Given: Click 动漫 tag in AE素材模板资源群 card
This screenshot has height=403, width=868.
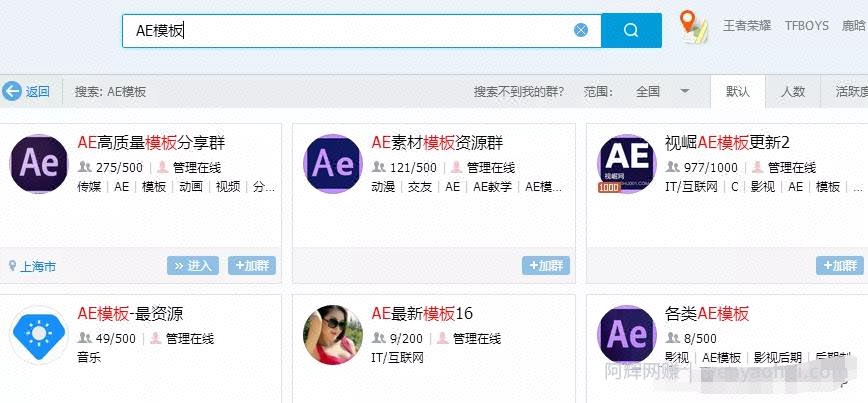Looking at the screenshot, I should tap(383, 187).
